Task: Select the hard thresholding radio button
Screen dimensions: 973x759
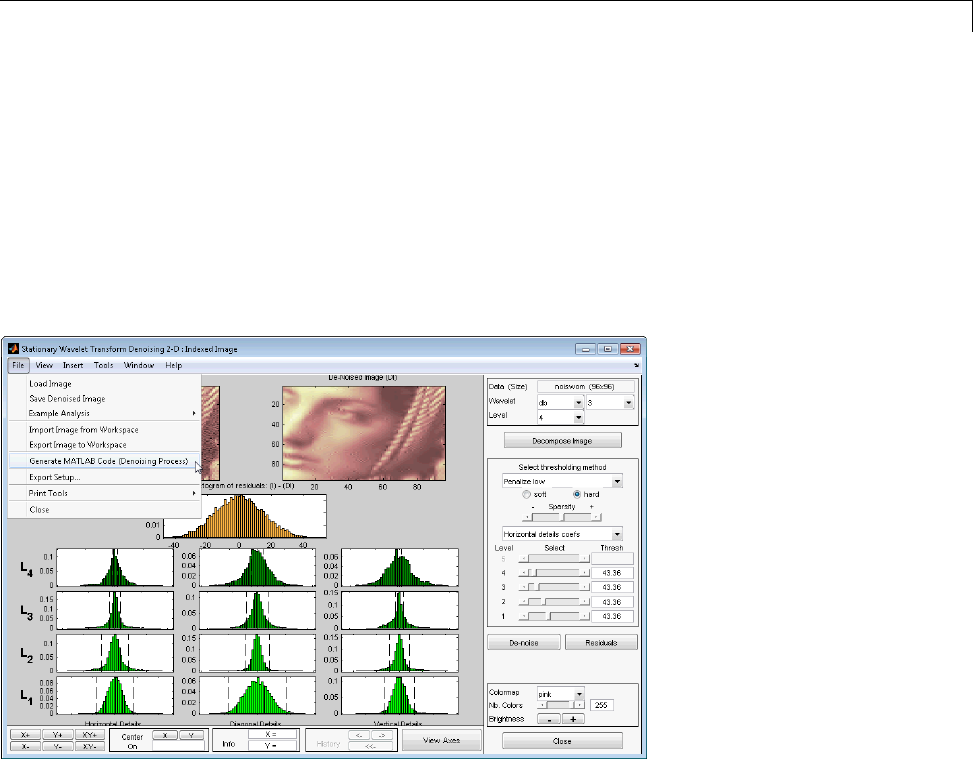Action: 577,495
